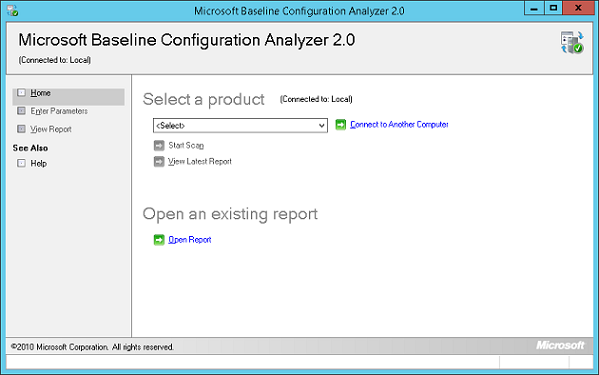This screenshot has height=375, width=599.
Task: Click the 'Select a product' heading
Action: coord(204,100)
